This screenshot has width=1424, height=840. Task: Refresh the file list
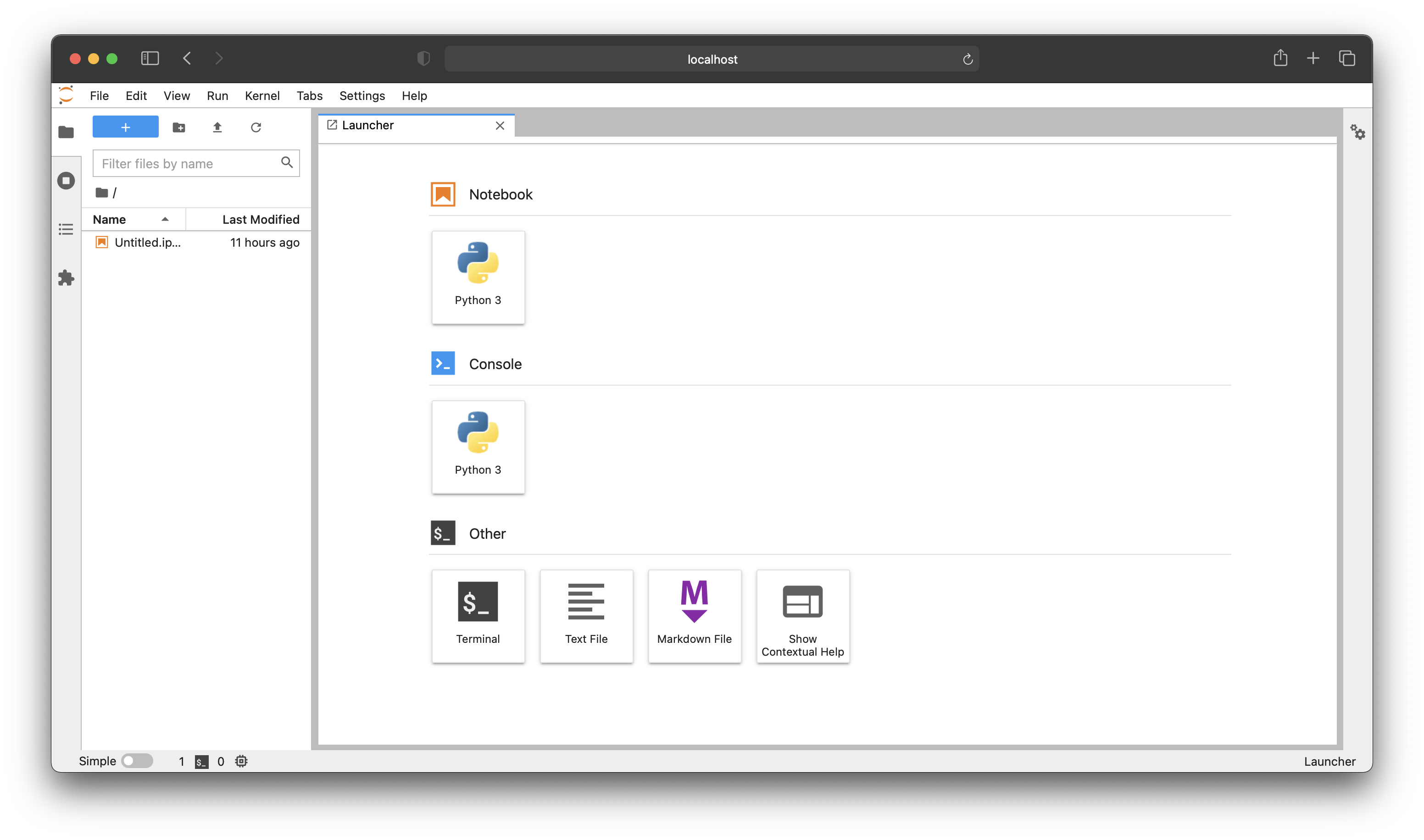coord(256,127)
